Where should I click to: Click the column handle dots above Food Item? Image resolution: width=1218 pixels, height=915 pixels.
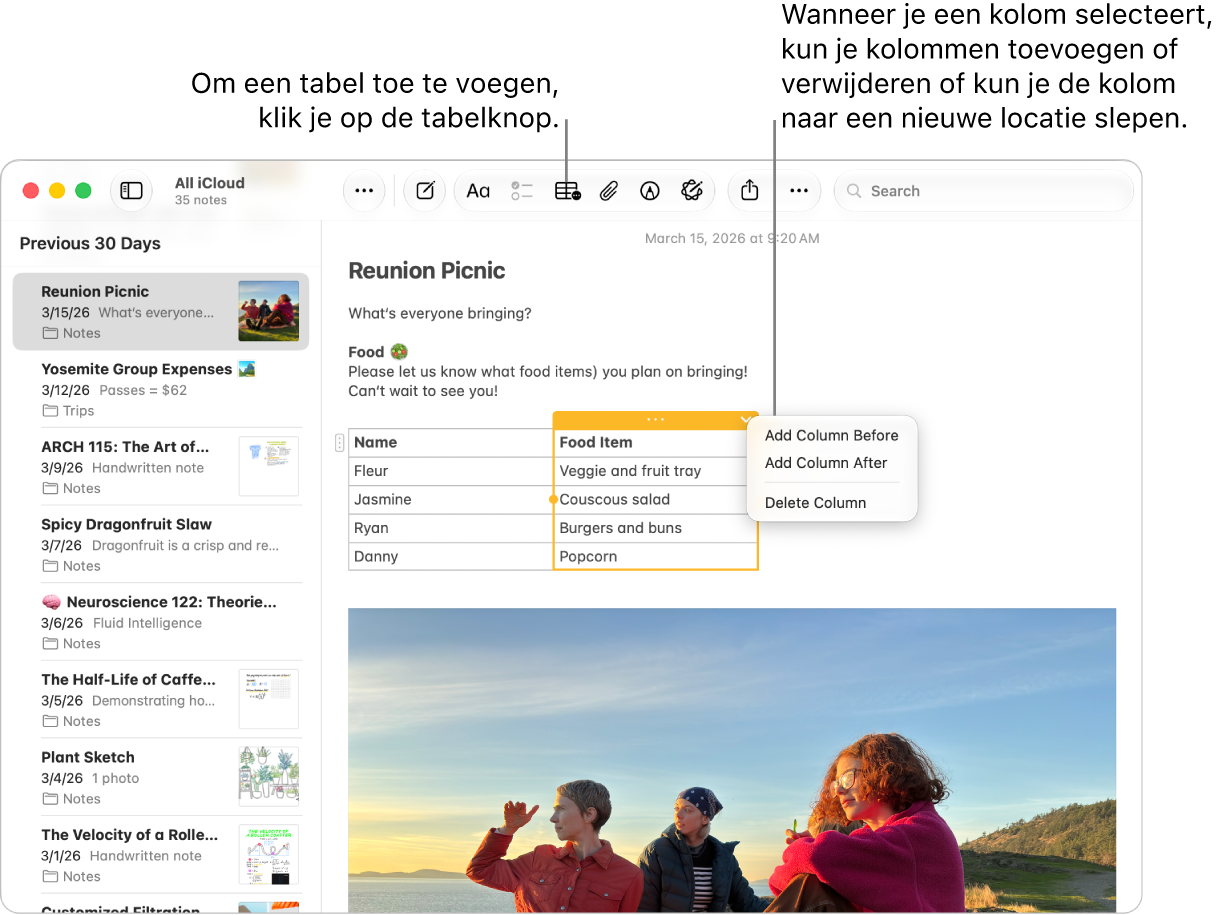[655, 420]
